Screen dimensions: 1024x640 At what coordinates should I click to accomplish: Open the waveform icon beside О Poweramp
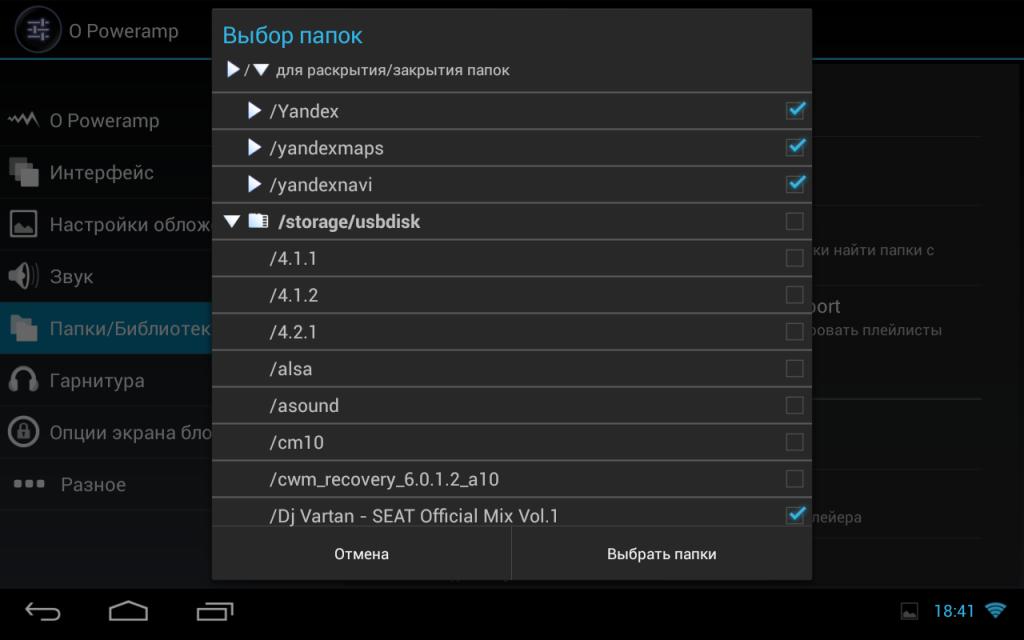23,120
